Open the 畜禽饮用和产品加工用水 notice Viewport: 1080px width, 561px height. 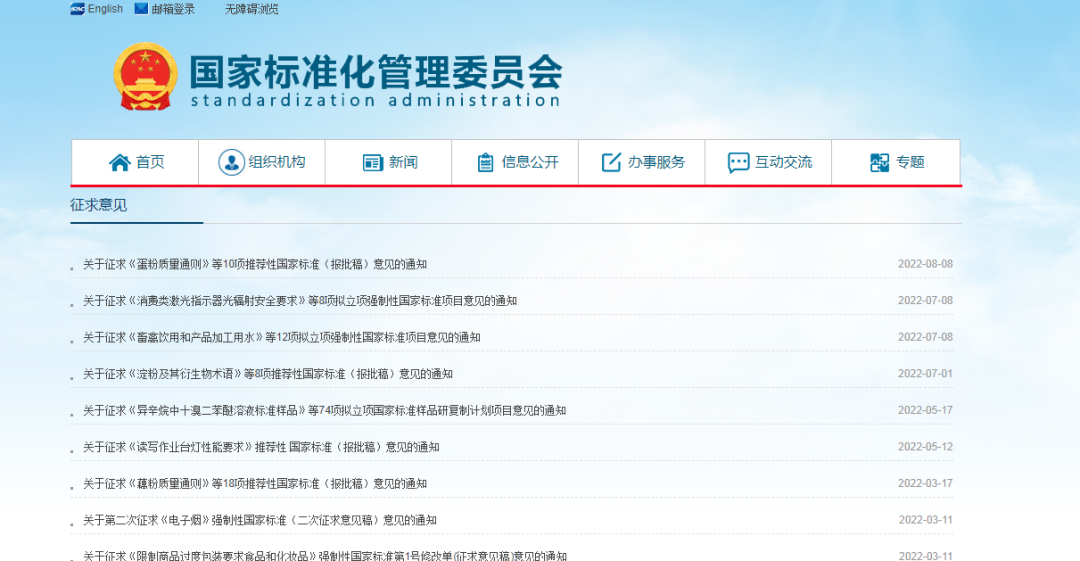click(282, 337)
